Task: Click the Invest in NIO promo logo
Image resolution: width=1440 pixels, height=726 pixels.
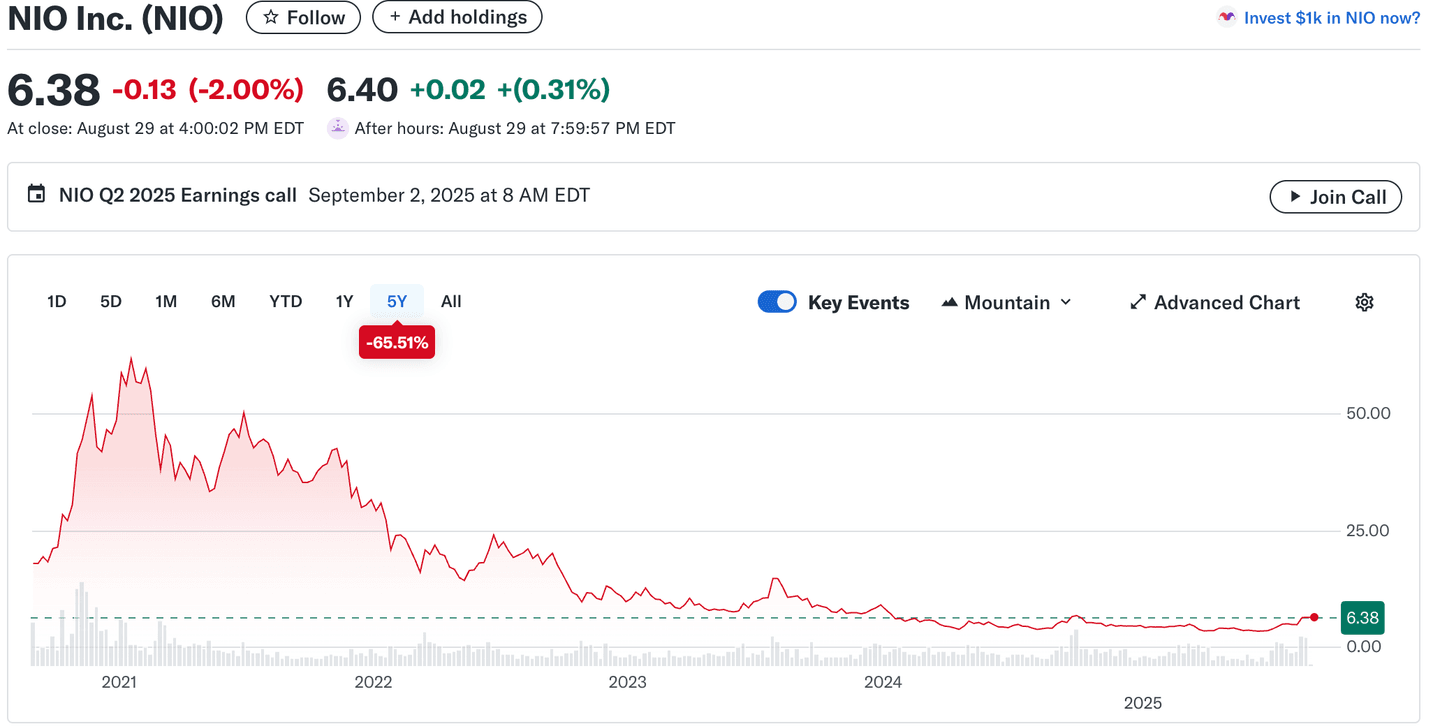Action: coord(1227,18)
